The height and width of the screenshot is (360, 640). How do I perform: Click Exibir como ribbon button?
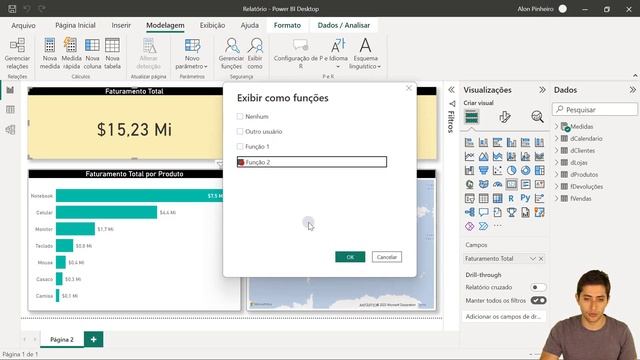[255, 53]
